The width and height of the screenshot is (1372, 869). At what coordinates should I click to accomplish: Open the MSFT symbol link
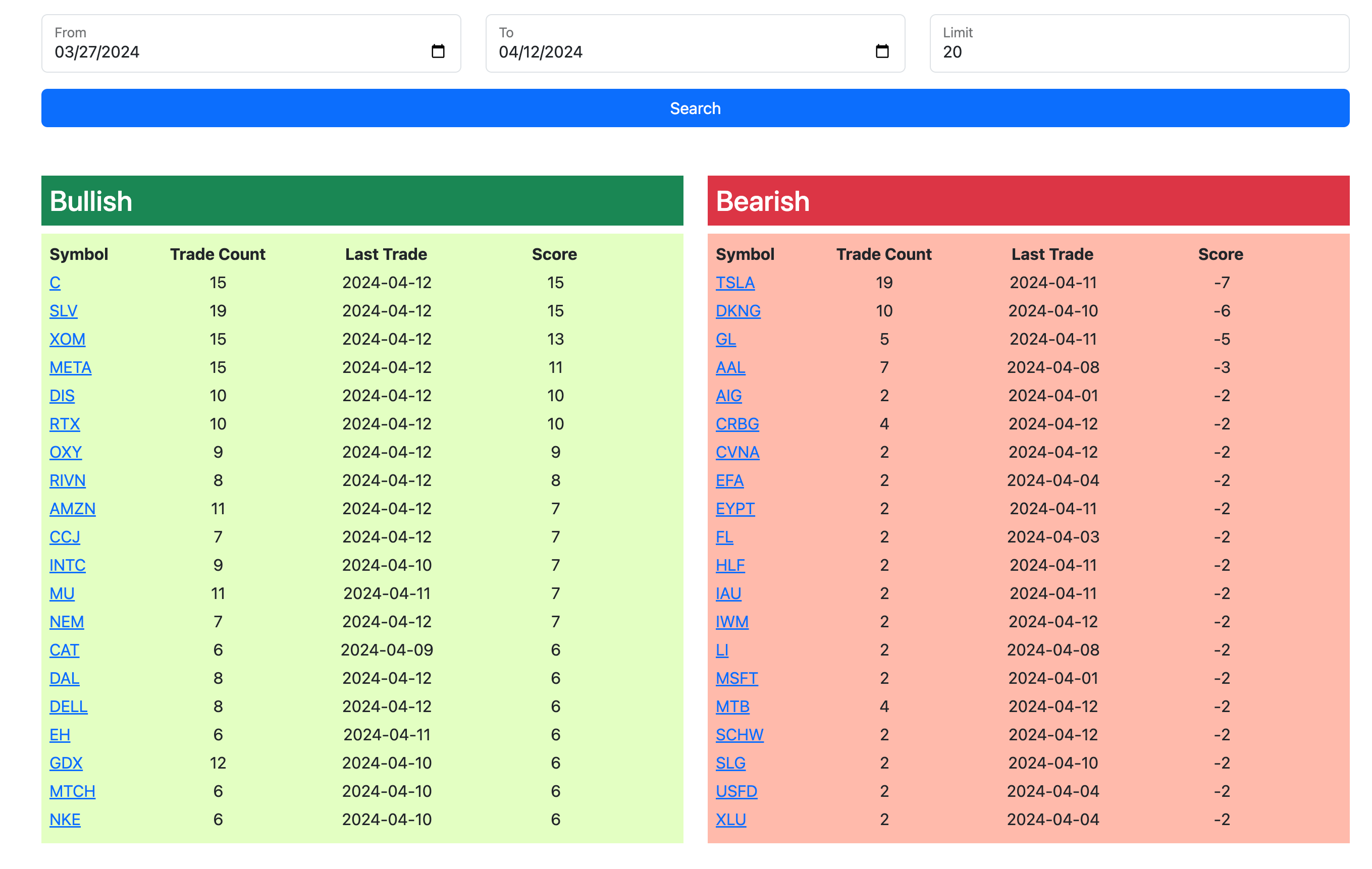(736, 678)
